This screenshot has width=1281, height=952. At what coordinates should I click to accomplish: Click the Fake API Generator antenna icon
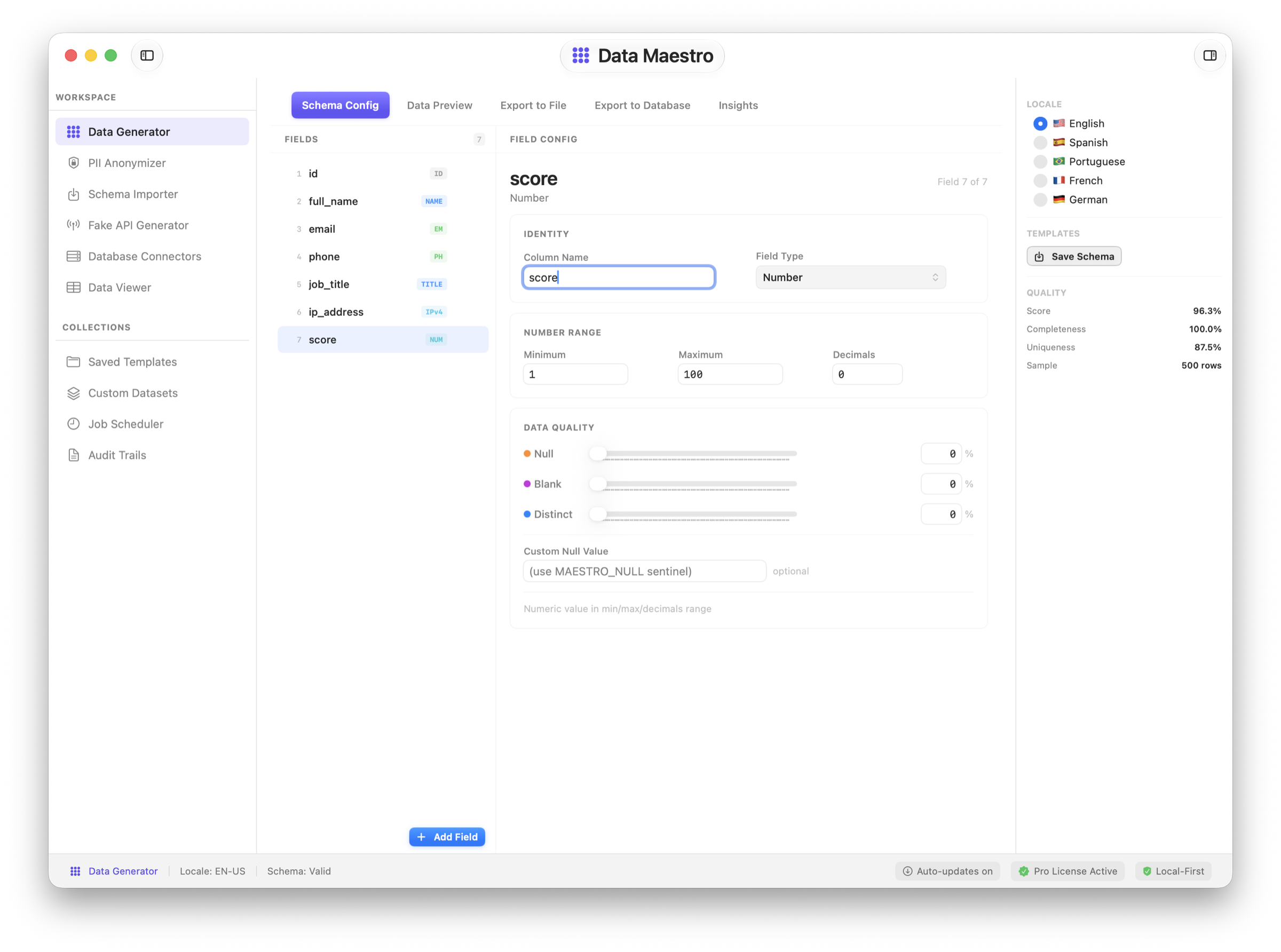(73, 225)
